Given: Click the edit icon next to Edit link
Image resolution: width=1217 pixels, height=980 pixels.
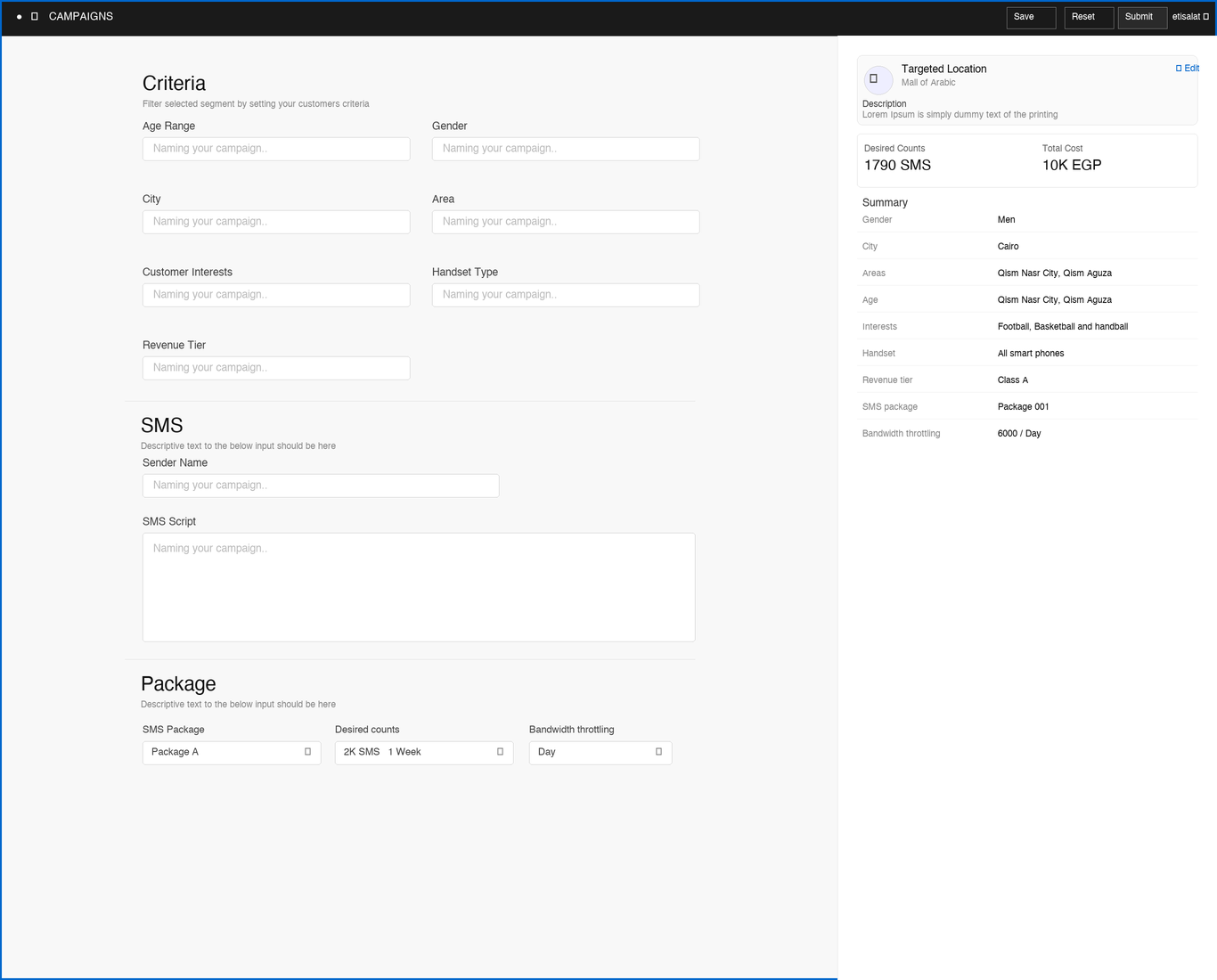Looking at the screenshot, I should [x=1180, y=68].
